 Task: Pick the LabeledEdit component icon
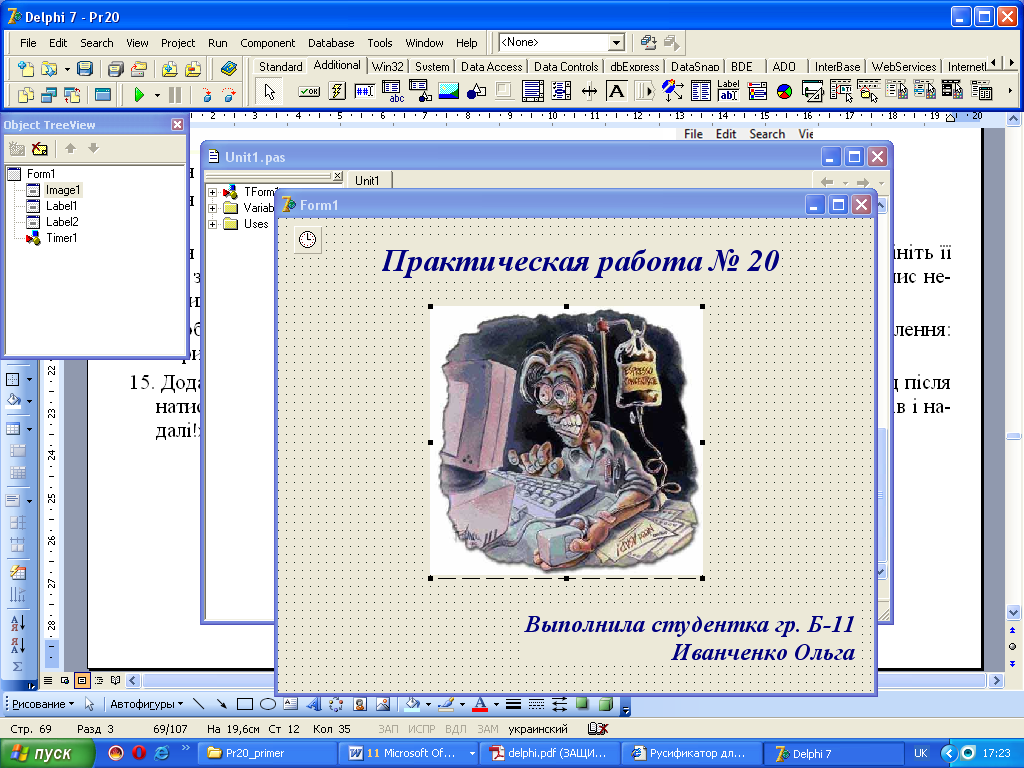(728, 91)
